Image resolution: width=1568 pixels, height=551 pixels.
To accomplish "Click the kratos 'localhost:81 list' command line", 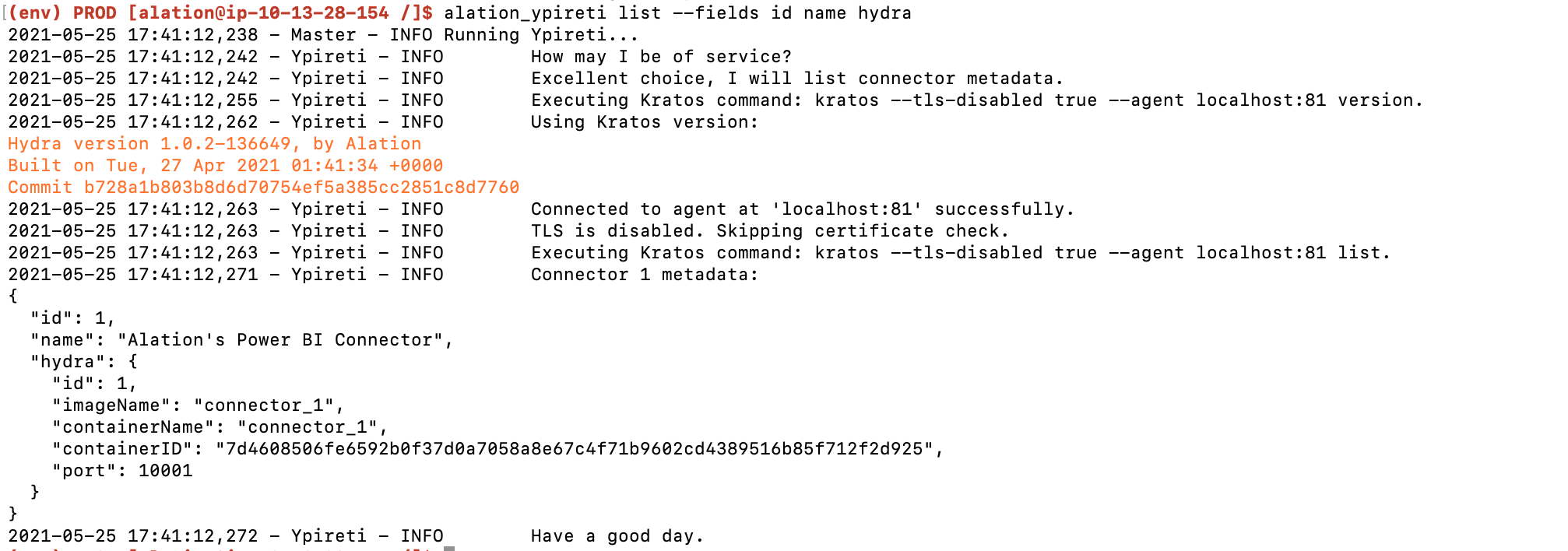I will [961, 253].
